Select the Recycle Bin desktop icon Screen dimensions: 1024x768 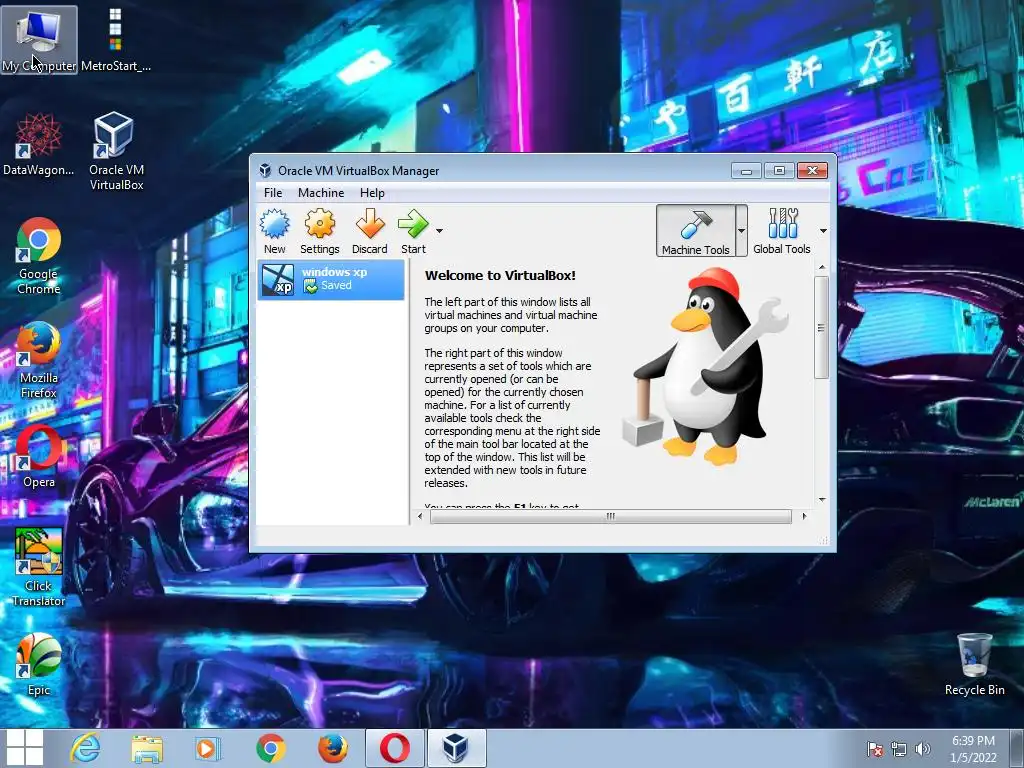point(974,664)
